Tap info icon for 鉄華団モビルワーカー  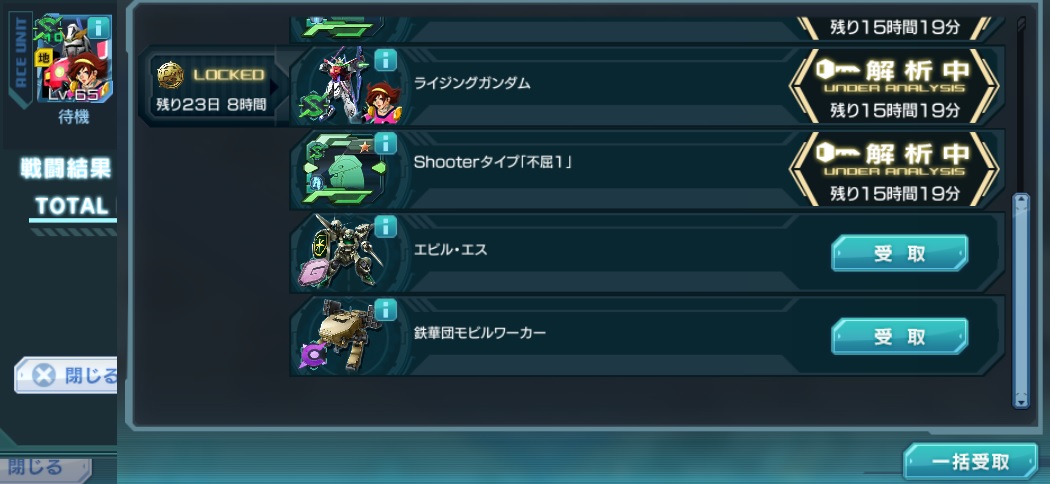click(385, 310)
